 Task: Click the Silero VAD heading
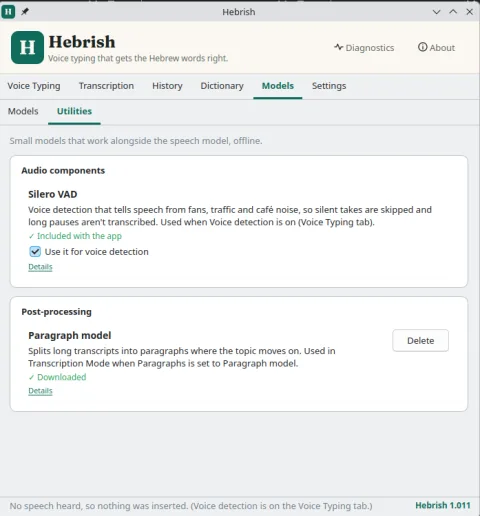pyautogui.click(x=53, y=194)
